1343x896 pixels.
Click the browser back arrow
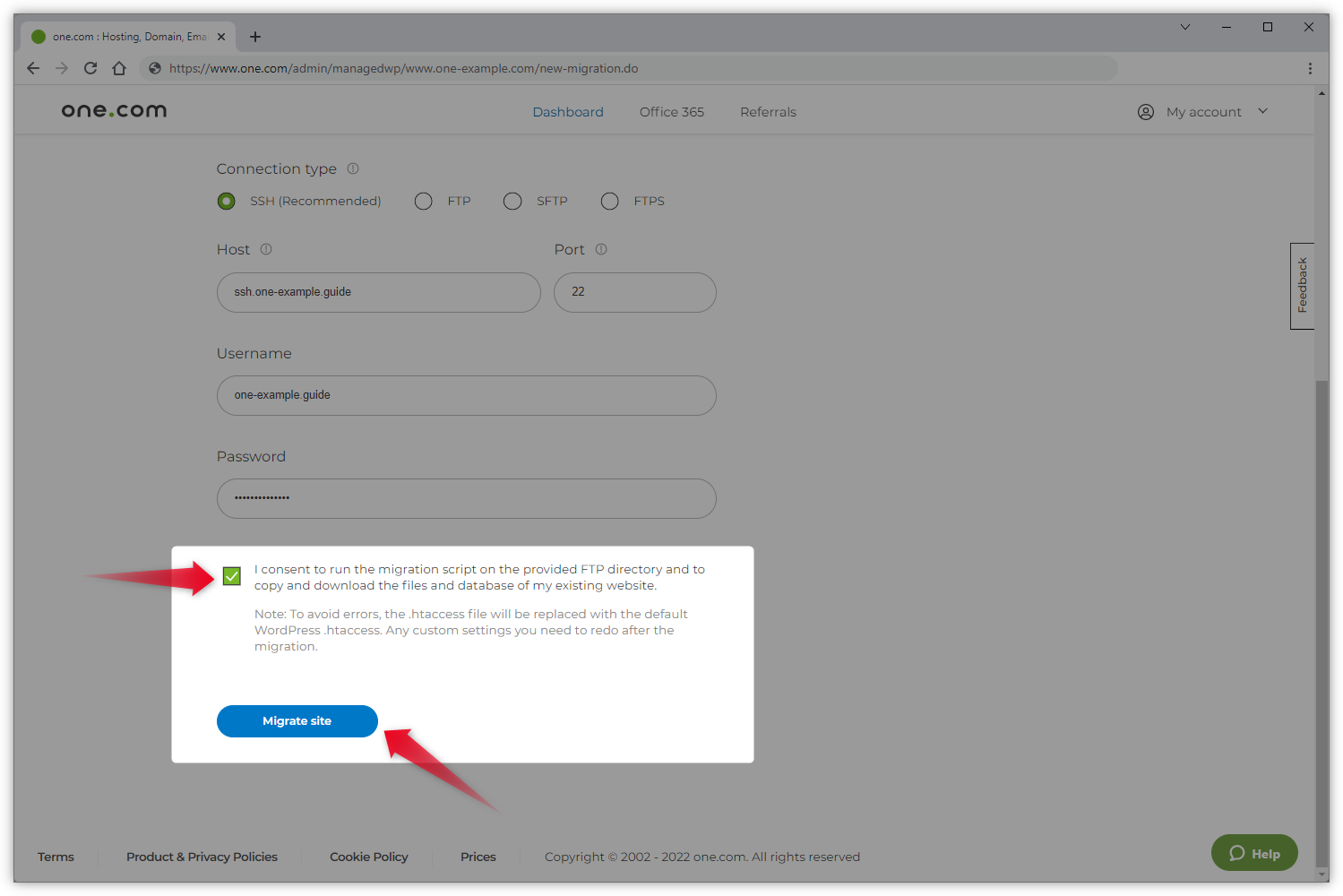[33, 68]
